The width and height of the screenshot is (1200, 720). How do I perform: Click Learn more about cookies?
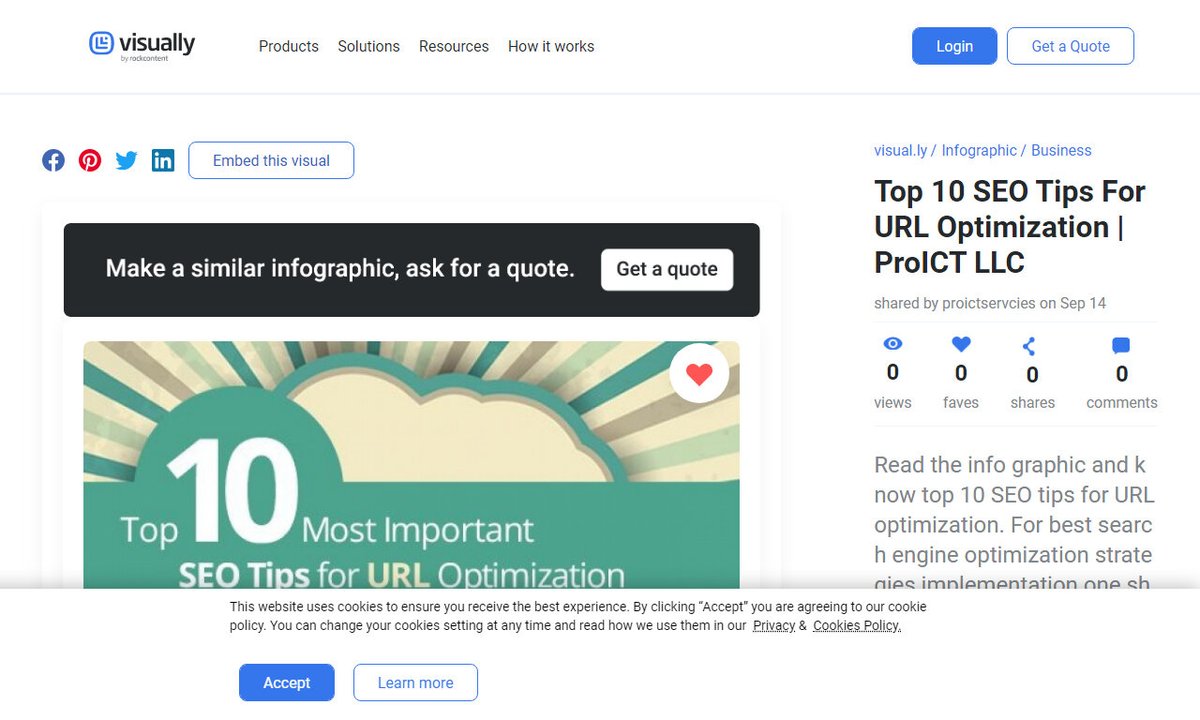[416, 683]
